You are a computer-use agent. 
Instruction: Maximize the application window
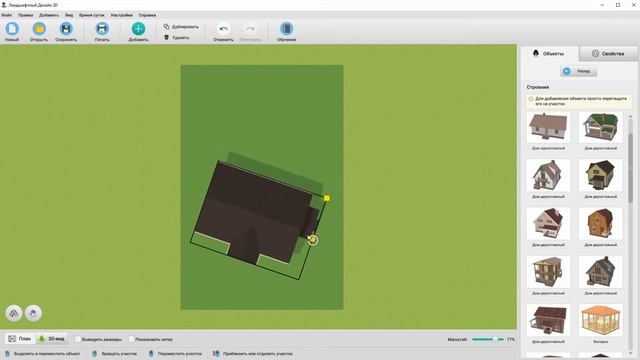coord(618,5)
